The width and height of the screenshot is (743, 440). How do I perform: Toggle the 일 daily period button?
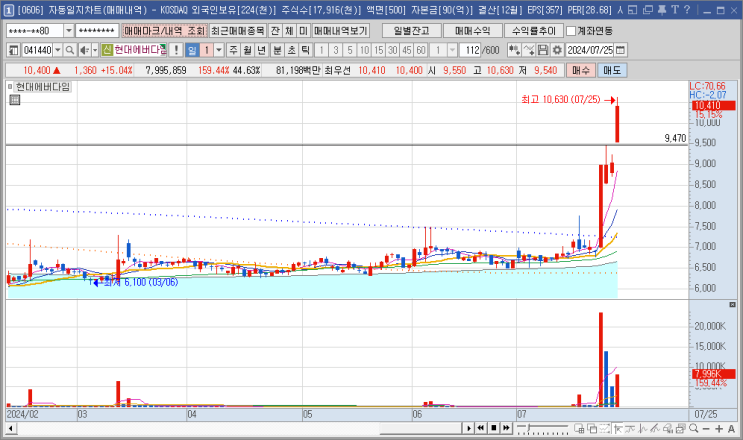192,50
